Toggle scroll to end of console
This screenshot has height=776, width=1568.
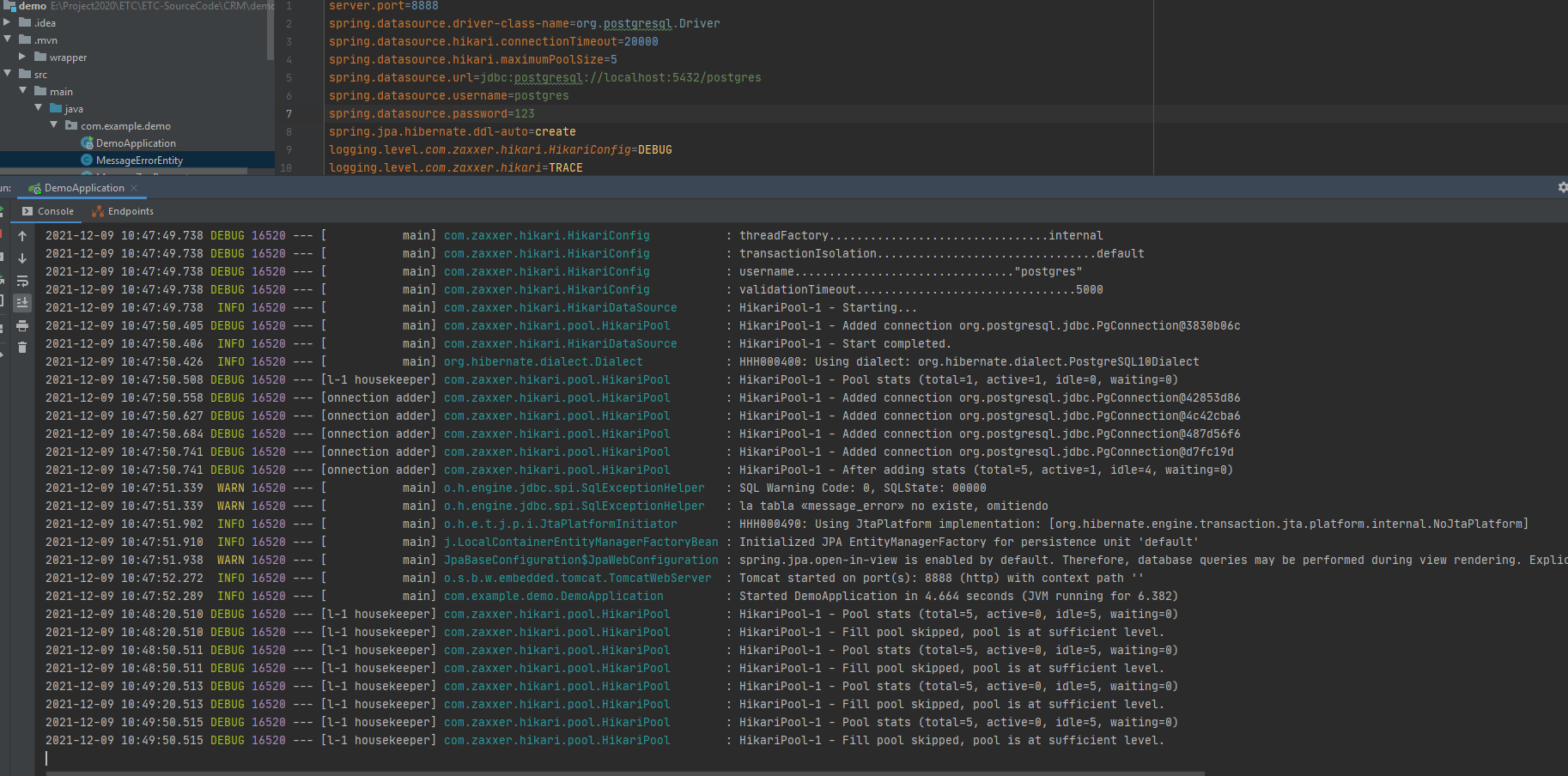click(x=22, y=302)
